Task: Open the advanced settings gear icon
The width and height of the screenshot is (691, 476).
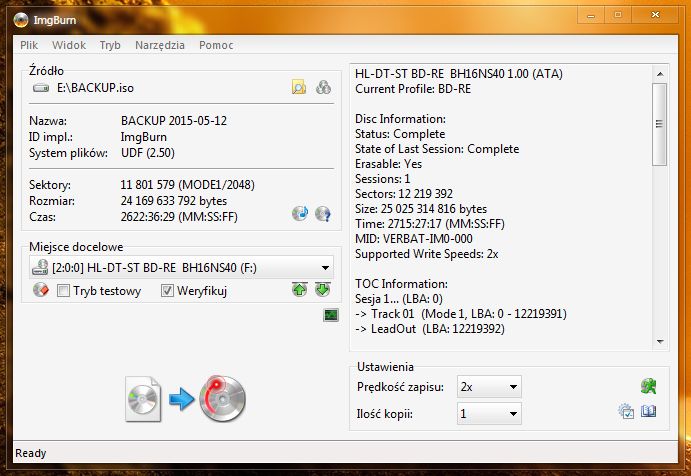Action: point(626,412)
